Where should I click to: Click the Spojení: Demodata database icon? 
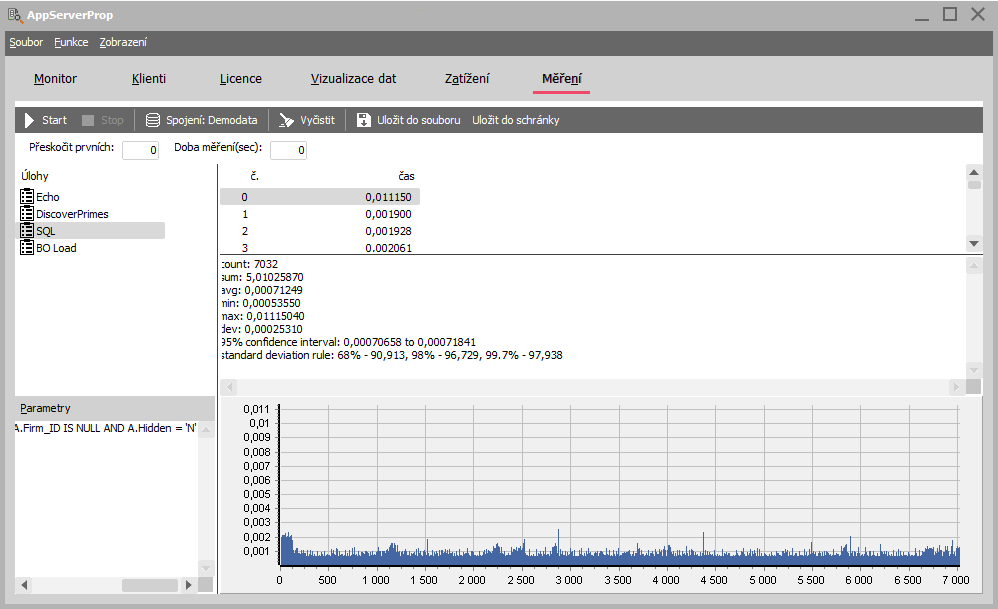click(x=153, y=120)
